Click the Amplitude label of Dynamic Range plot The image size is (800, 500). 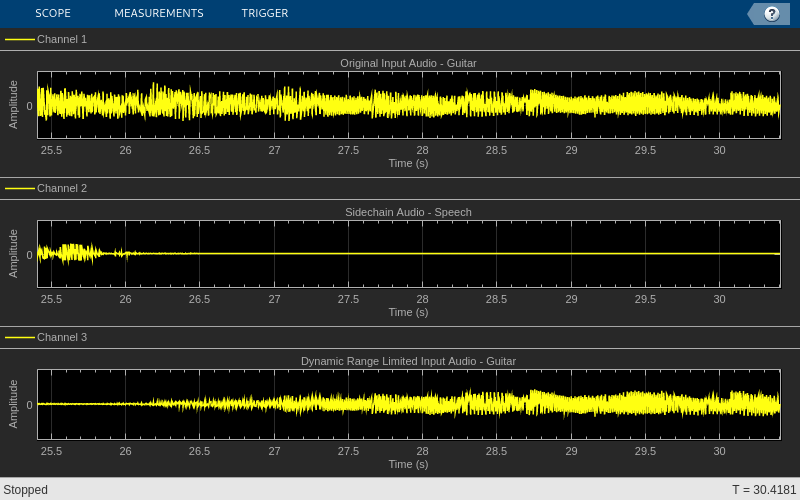point(13,404)
